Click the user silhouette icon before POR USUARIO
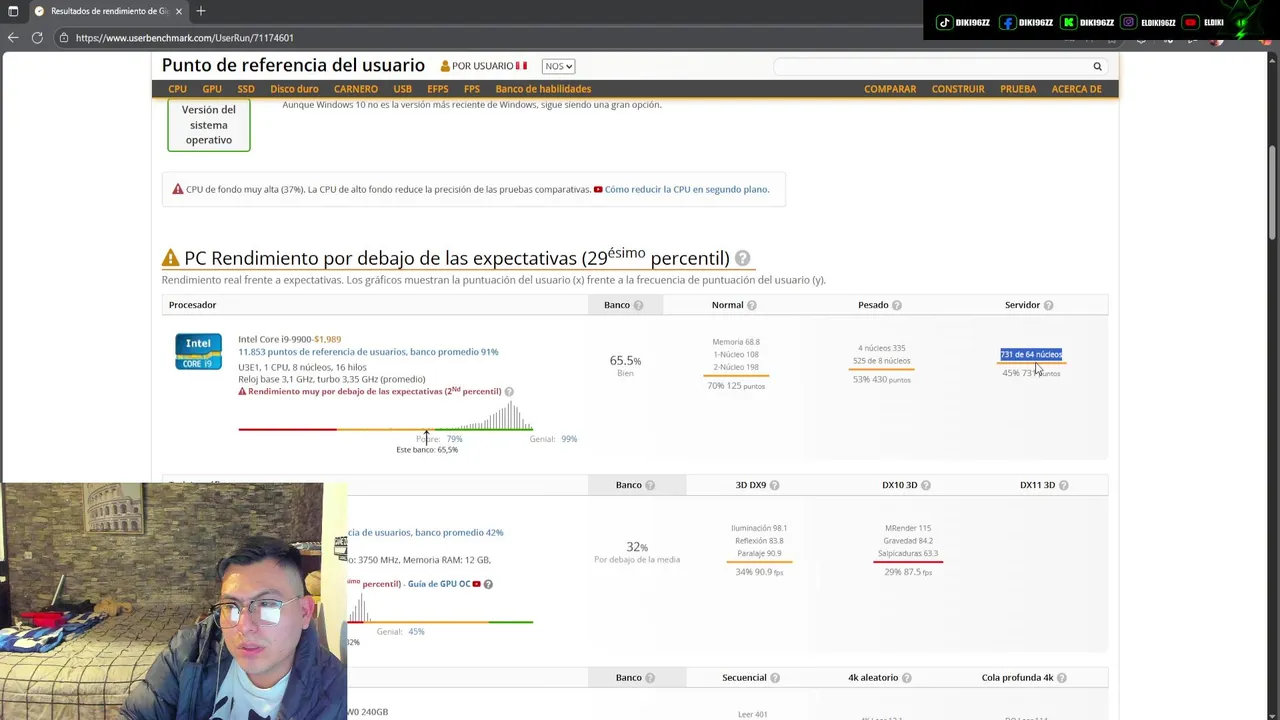1280x720 pixels. point(445,66)
